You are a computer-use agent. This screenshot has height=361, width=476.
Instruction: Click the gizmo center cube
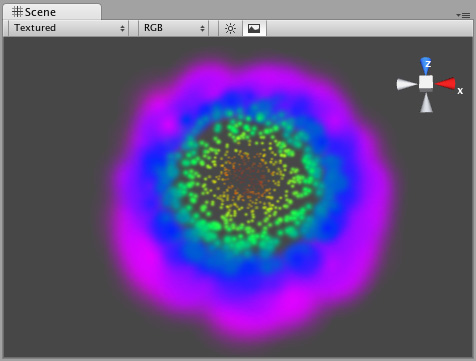[426, 83]
